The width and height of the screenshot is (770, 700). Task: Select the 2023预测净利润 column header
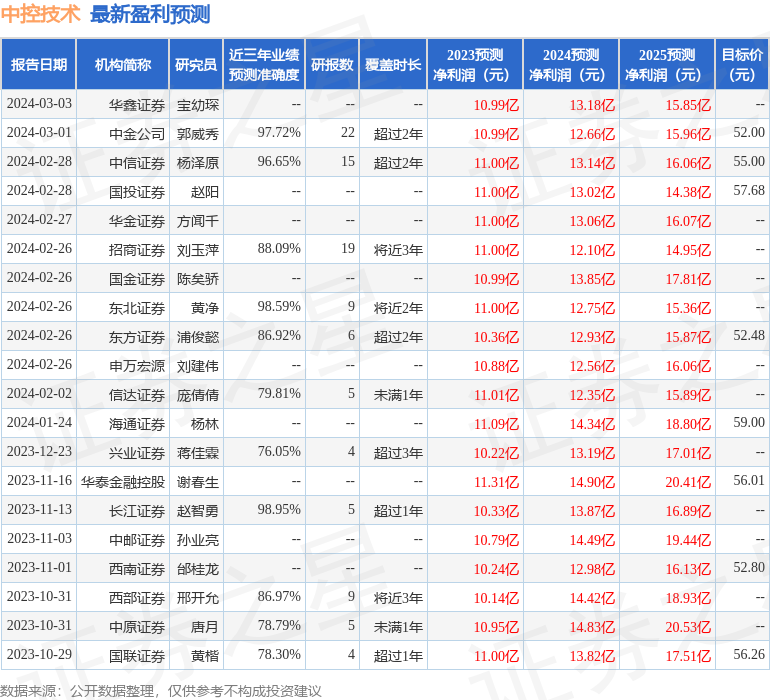tap(475, 64)
